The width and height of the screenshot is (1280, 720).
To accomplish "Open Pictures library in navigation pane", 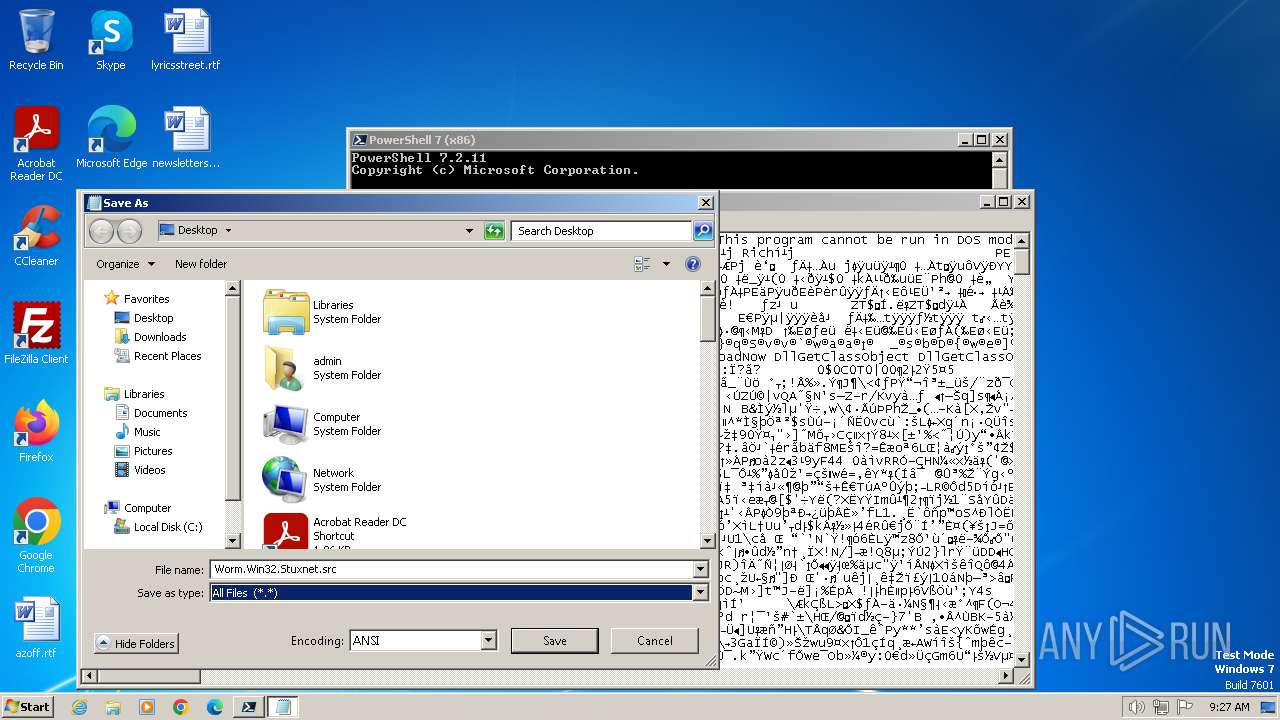I will 153,451.
